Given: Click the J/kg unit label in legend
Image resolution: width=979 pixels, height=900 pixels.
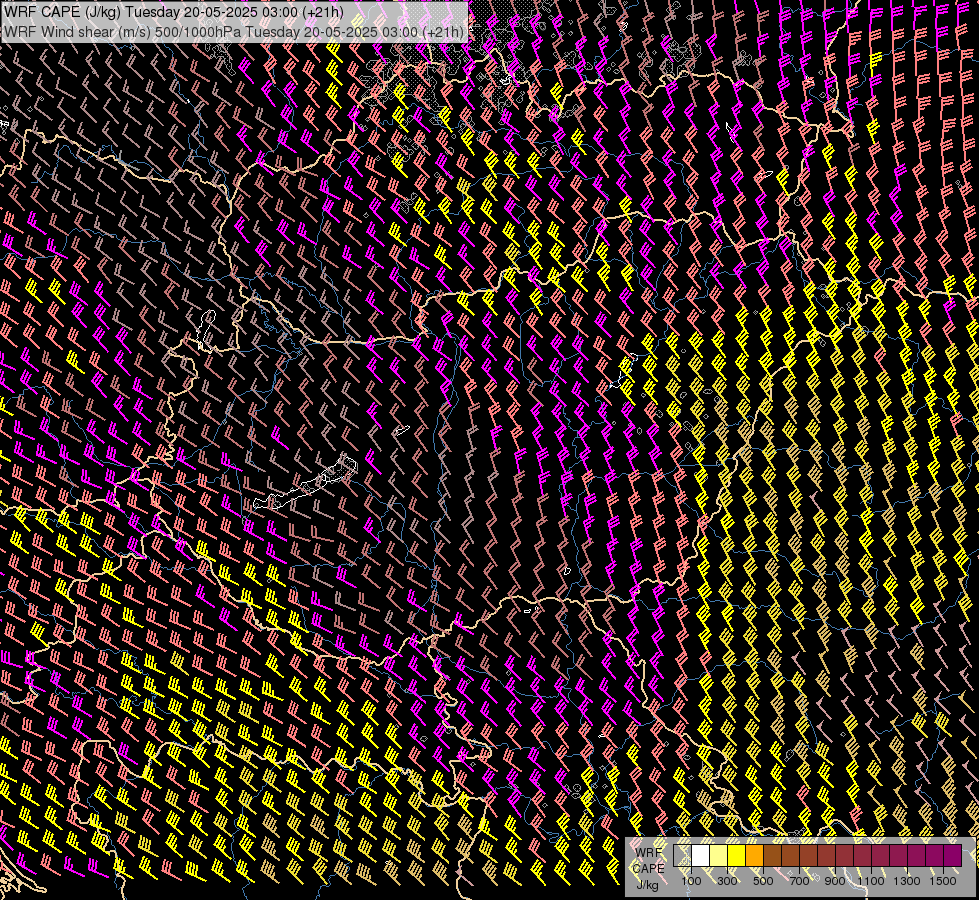Looking at the screenshot, I should click(x=647, y=885).
